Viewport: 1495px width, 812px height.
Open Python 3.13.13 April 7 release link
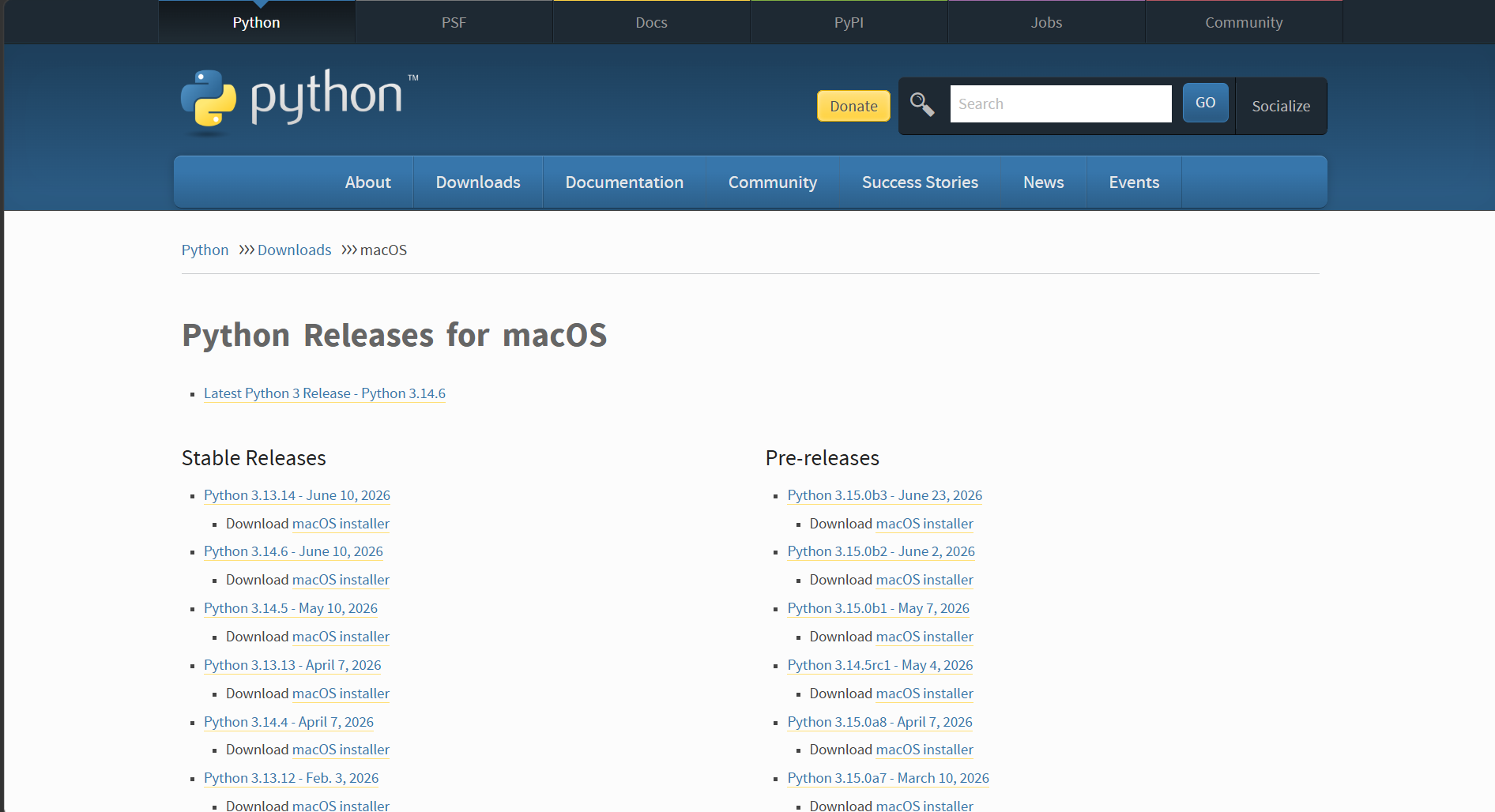(292, 665)
